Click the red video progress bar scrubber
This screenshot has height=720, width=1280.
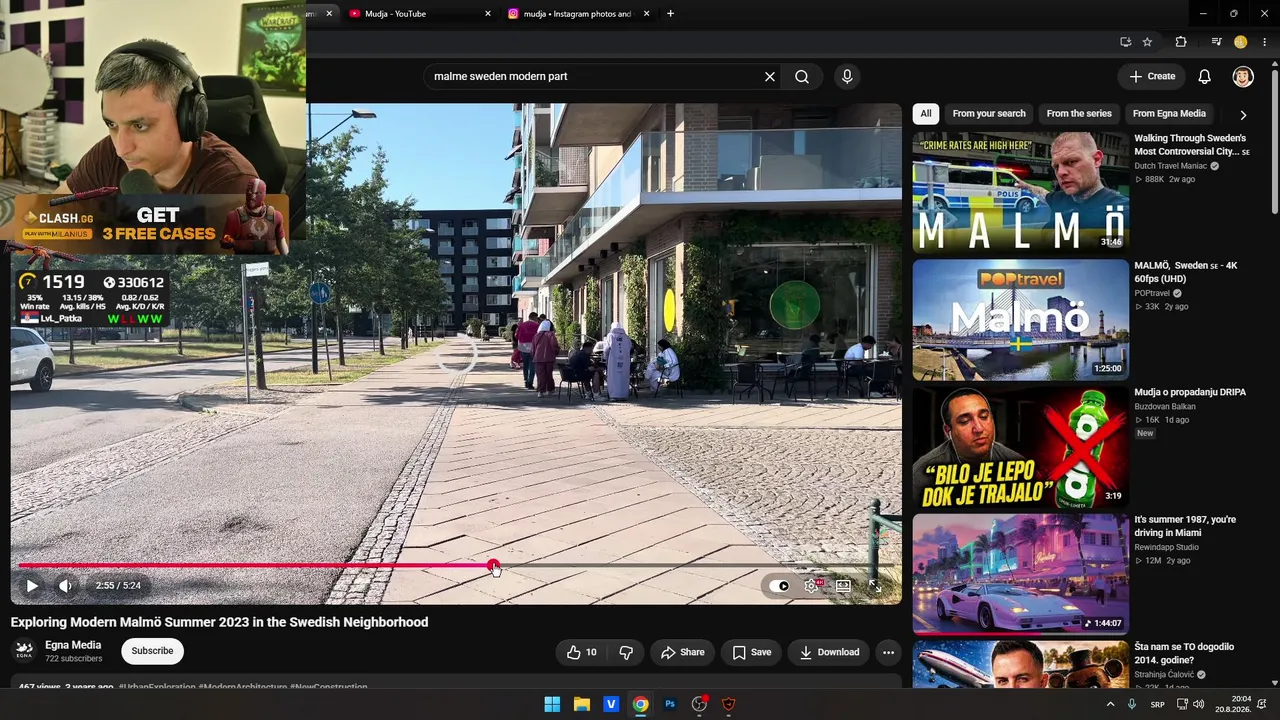click(493, 566)
